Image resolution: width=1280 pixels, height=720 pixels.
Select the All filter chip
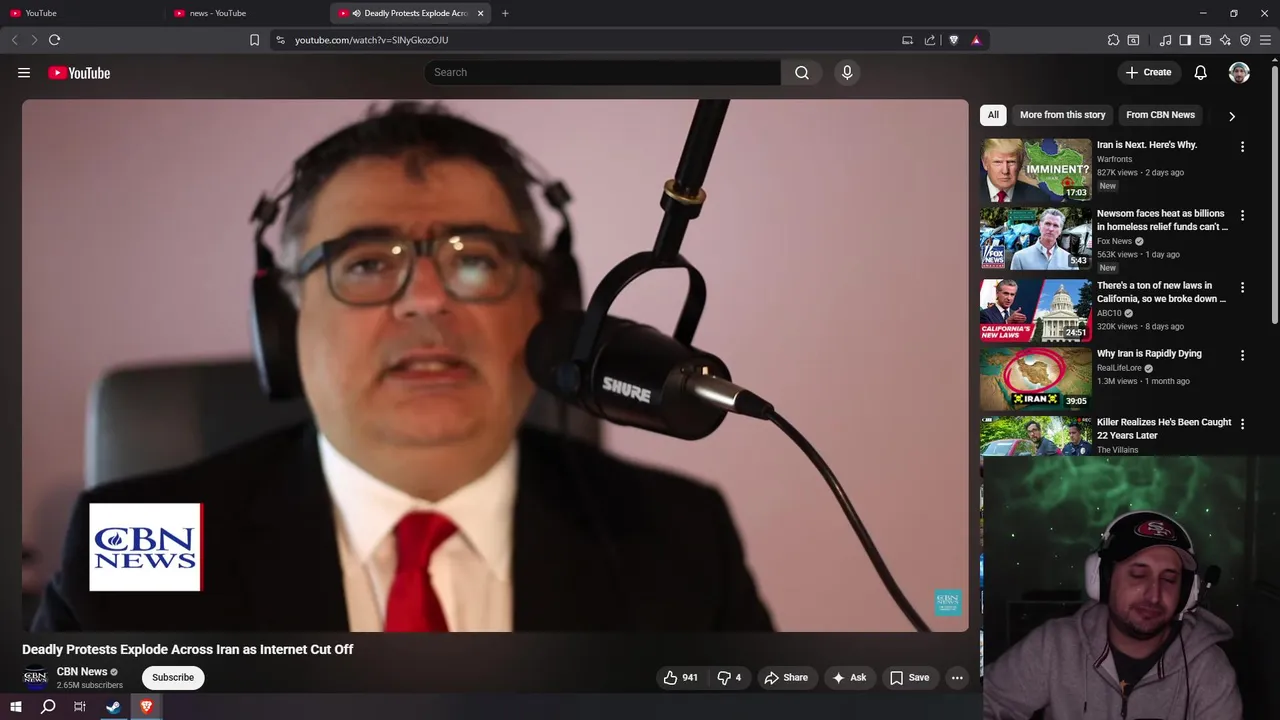pyautogui.click(x=993, y=115)
